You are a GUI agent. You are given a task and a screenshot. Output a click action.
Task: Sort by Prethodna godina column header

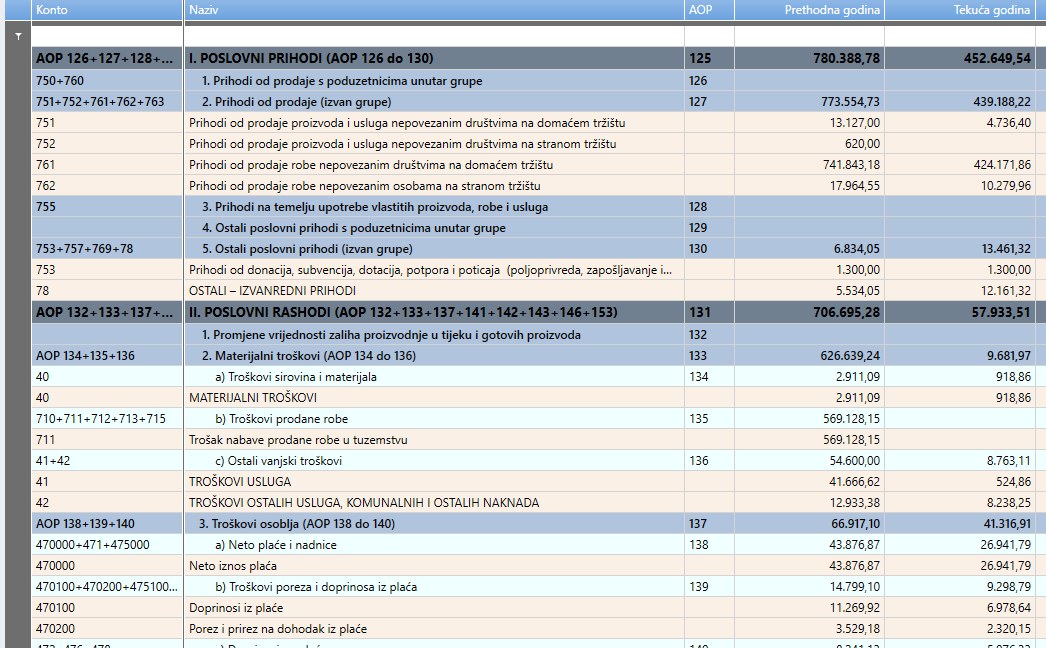click(809, 10)
